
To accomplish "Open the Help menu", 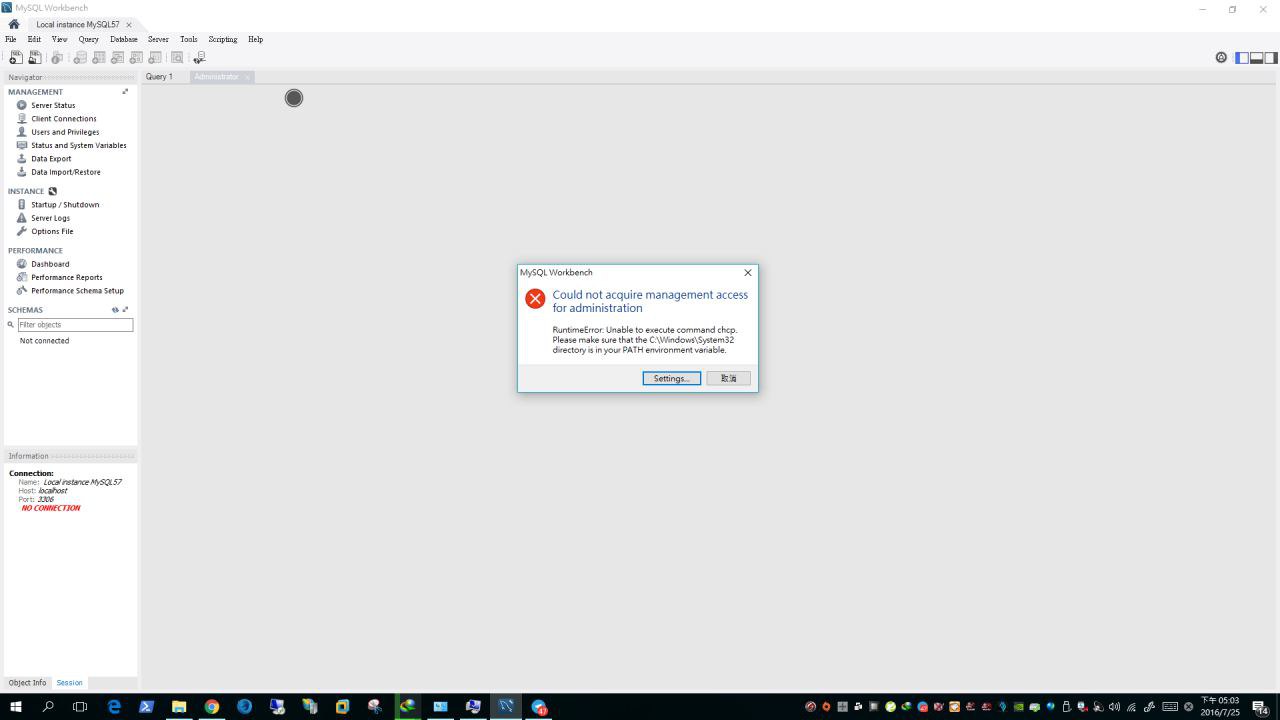I will click(255, 40).
